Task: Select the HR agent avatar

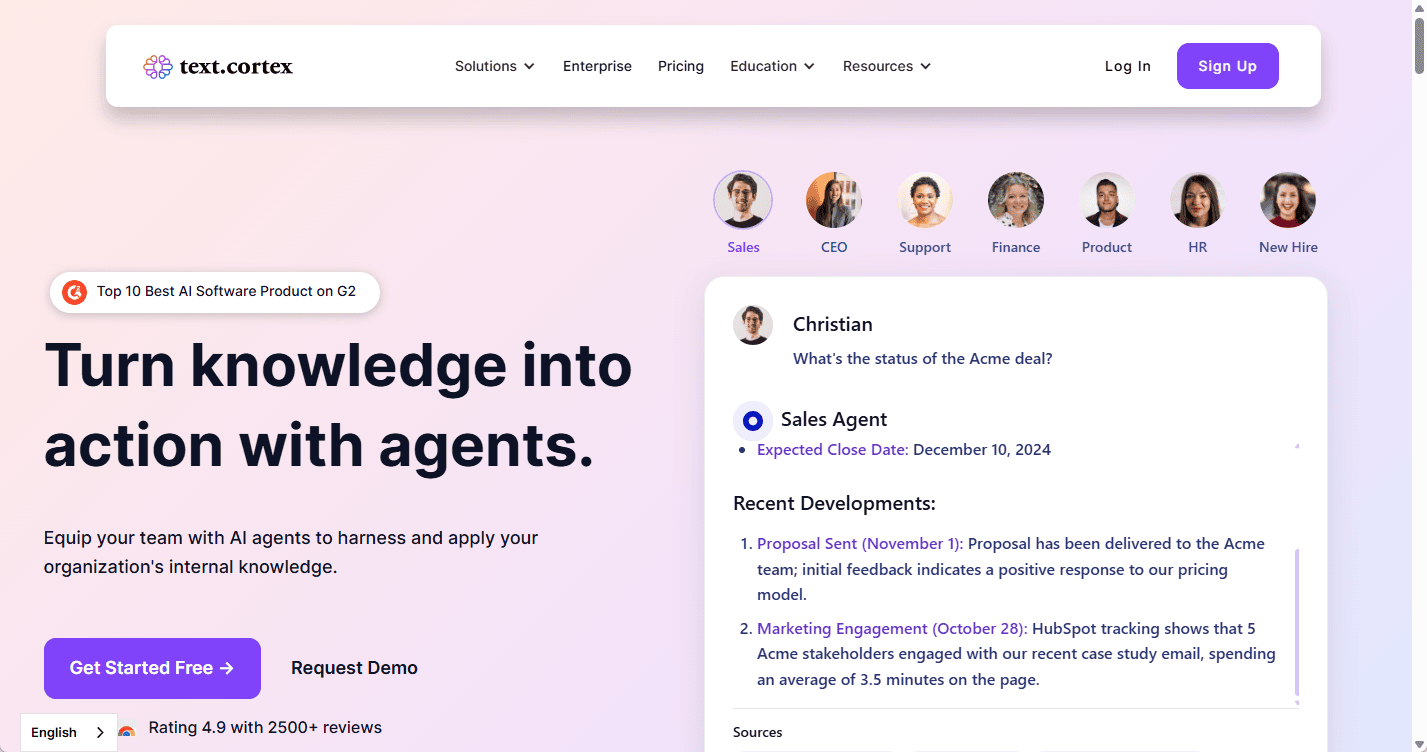Action: click(1197, 200)
